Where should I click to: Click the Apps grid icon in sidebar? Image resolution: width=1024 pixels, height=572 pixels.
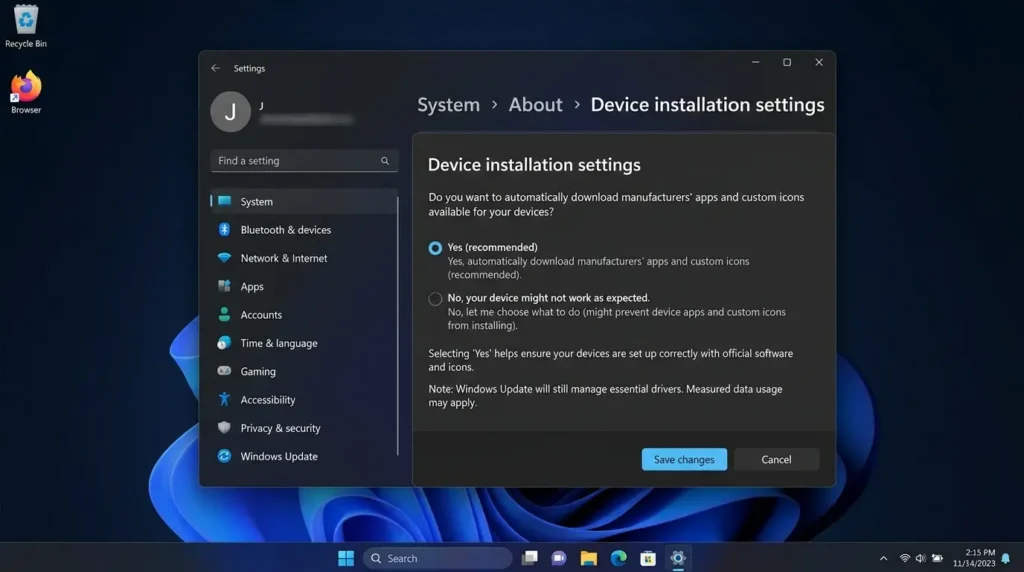(x=224, y=286)
